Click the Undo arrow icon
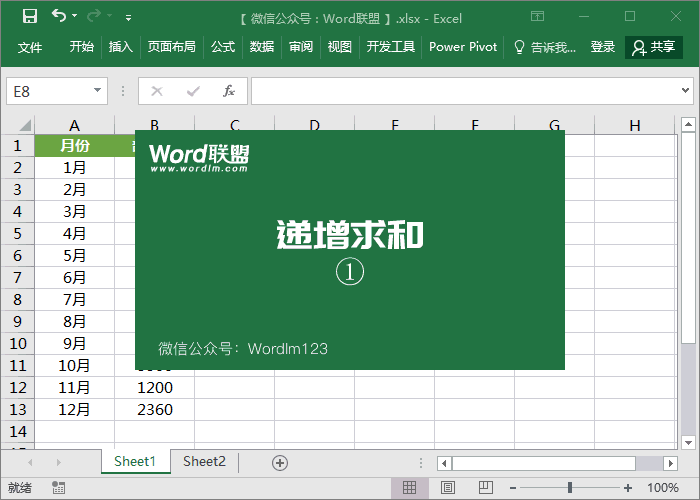Viewport: 700px width, 500px height. click(x=59, y=17)
